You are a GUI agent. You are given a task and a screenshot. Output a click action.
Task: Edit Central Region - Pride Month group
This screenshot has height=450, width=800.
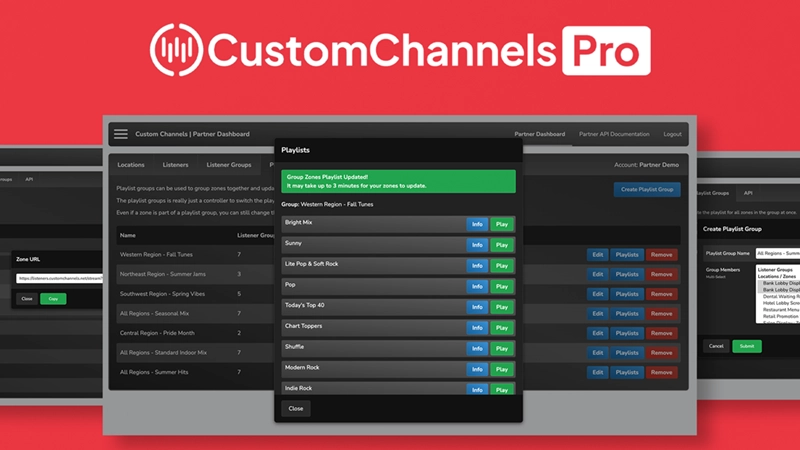(597, 333)
